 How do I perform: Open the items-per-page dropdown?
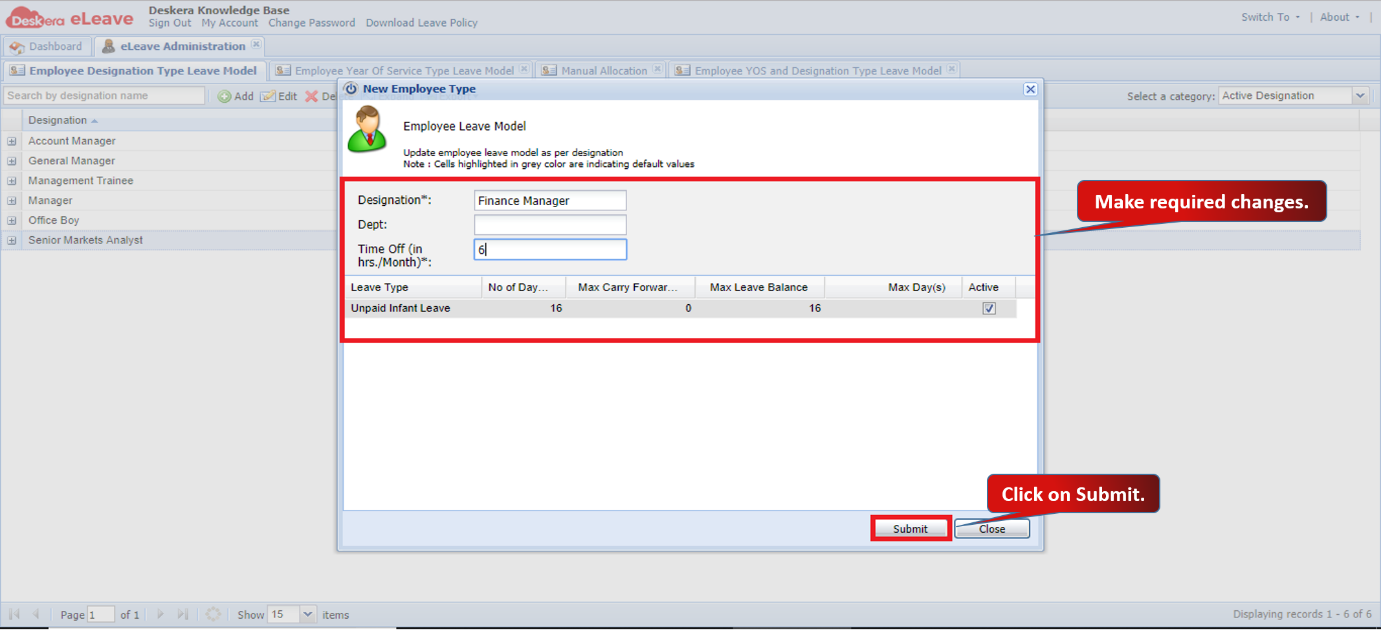coord(307,614)
